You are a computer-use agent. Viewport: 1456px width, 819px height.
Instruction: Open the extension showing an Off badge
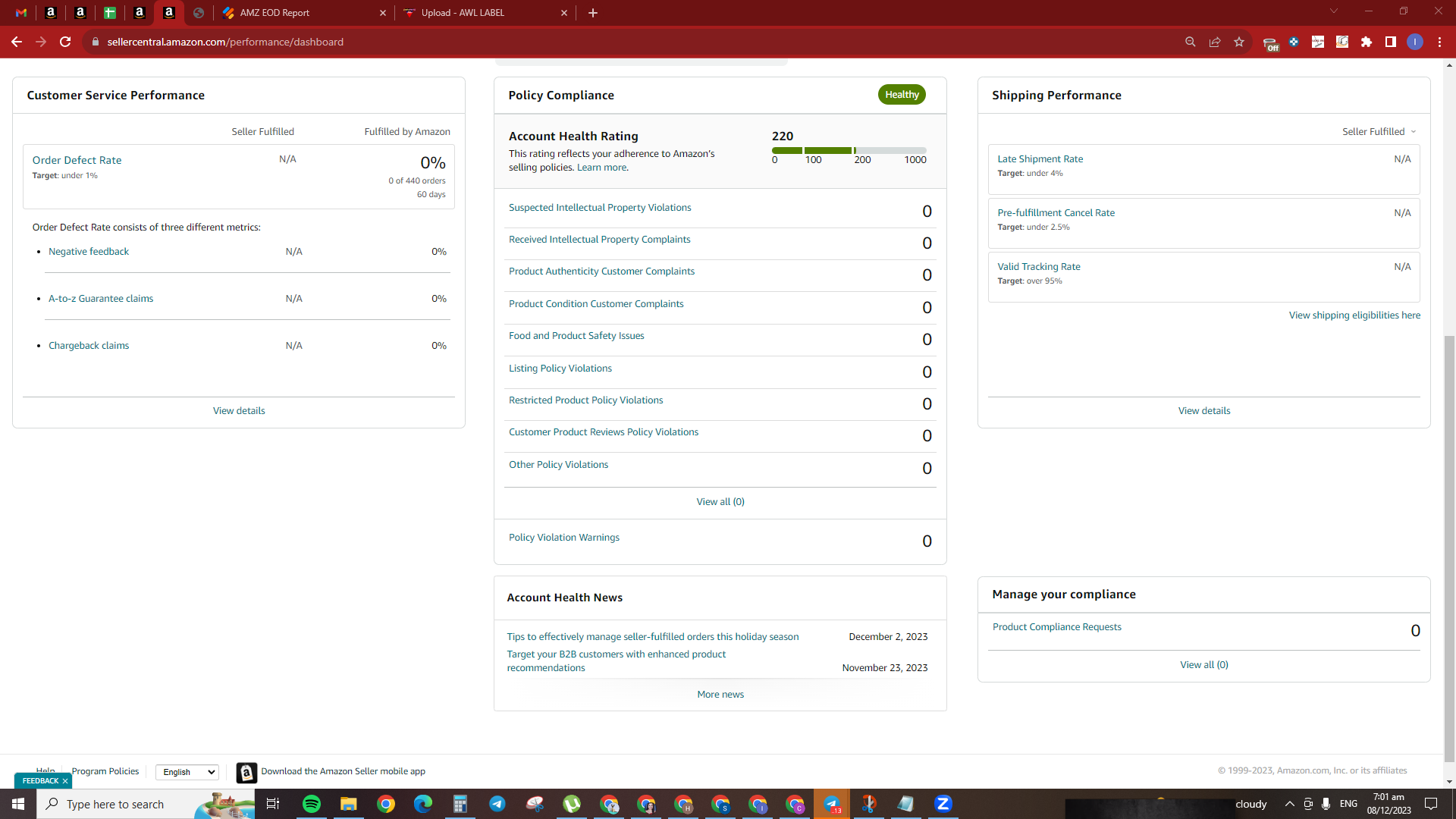point(1271,44)
